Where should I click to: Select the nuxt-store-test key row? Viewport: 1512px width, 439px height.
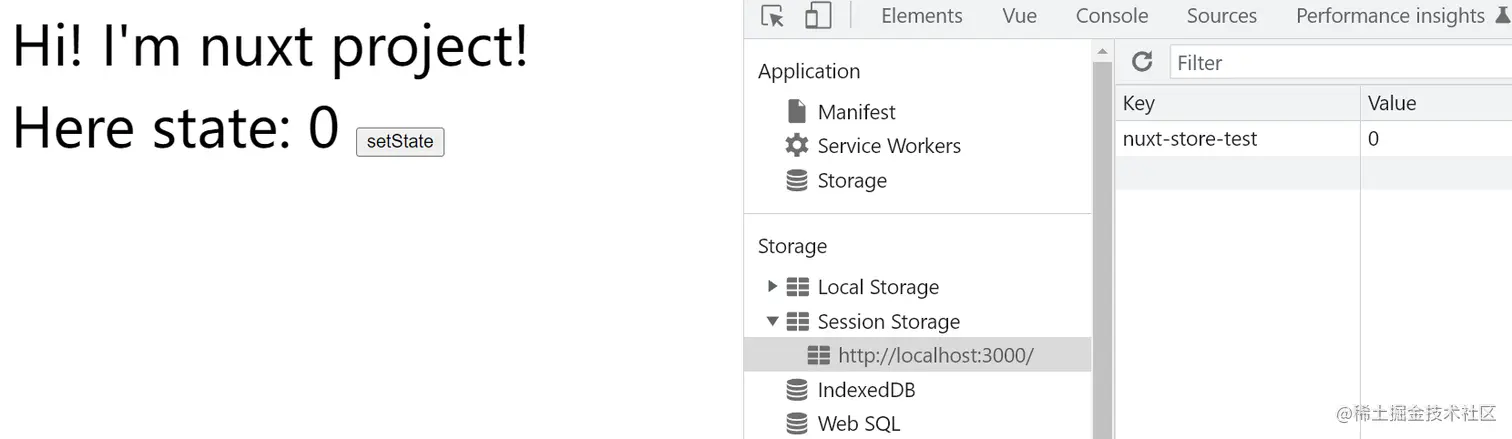1190,139
